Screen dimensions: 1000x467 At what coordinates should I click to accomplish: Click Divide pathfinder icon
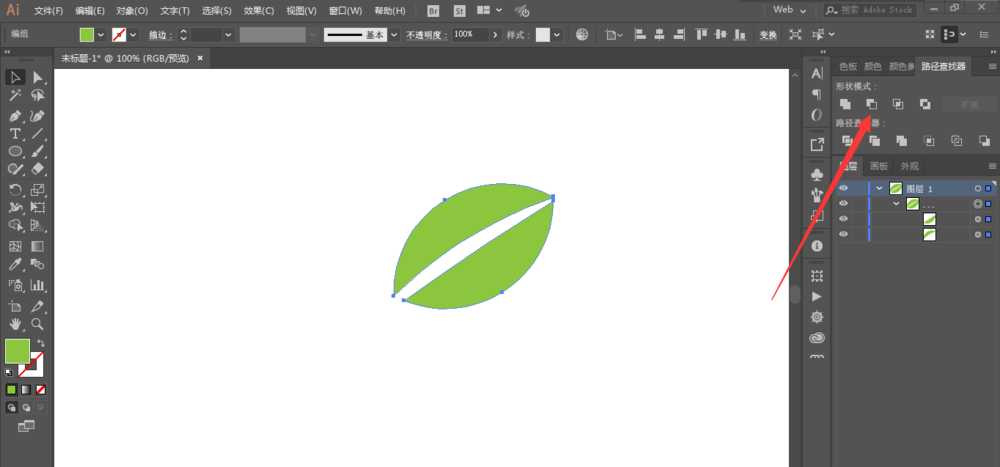pyautogui.click(x=848, y=141)
